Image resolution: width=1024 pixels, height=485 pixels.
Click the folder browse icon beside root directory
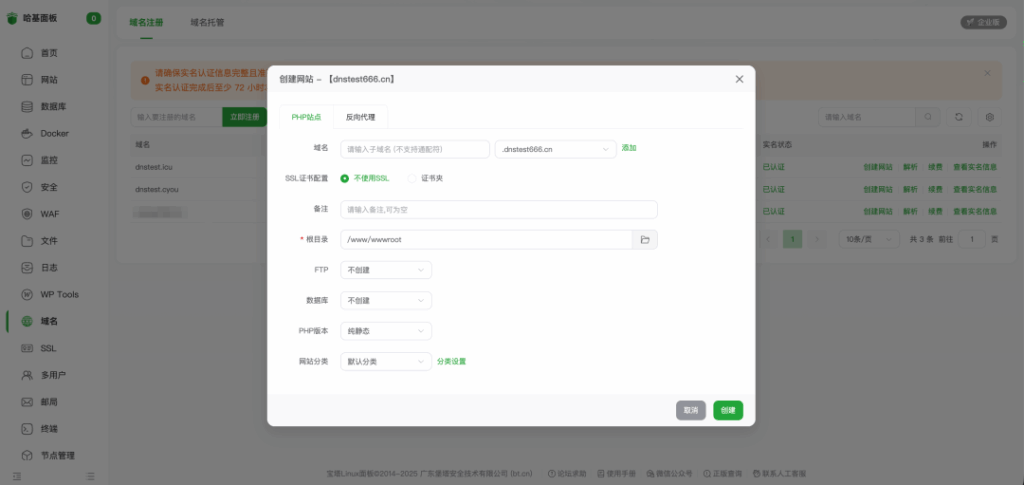[x=645, y=240]
